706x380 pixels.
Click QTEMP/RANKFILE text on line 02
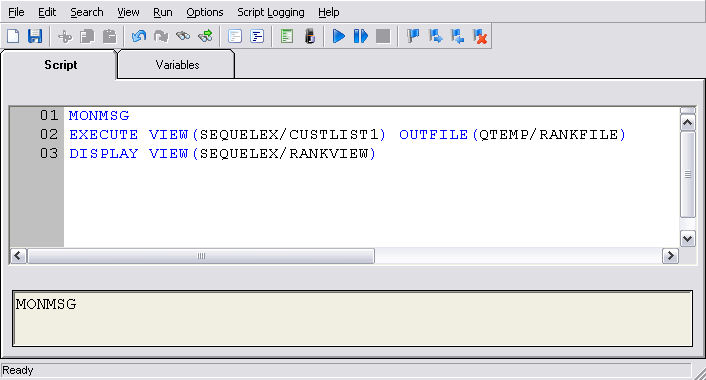548,135
